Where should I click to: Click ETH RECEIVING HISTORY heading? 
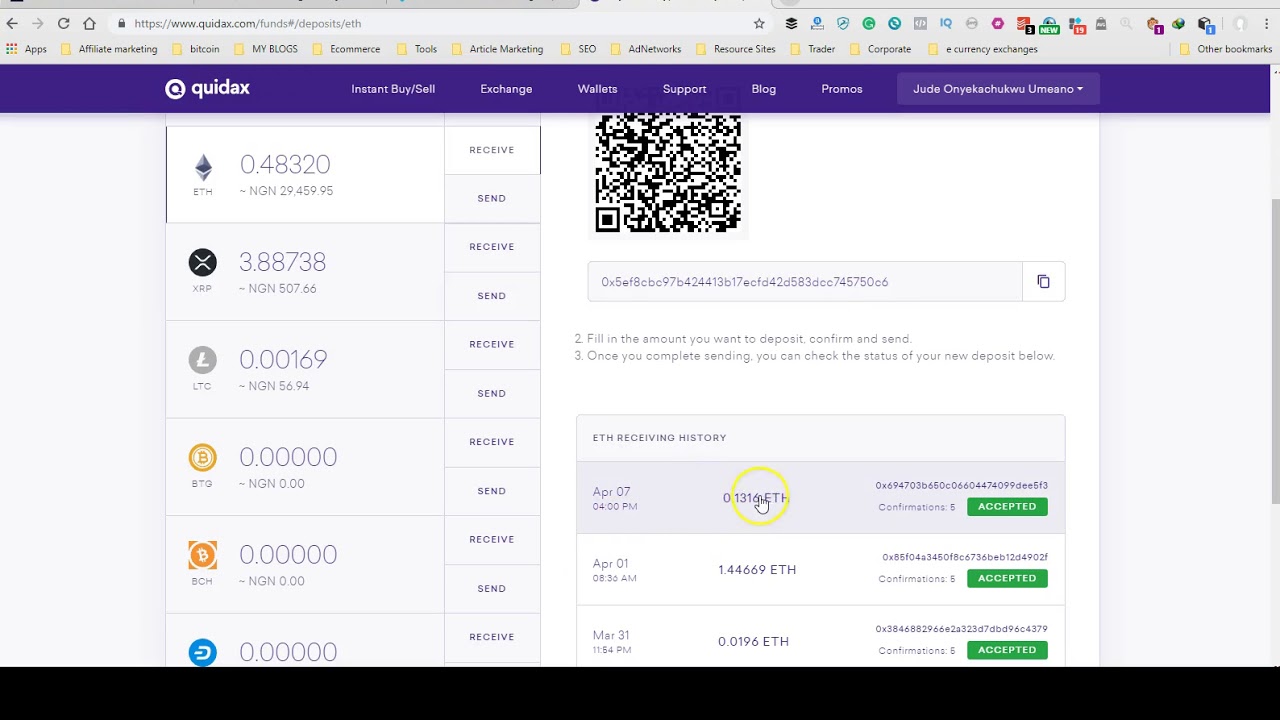(659, 438)
